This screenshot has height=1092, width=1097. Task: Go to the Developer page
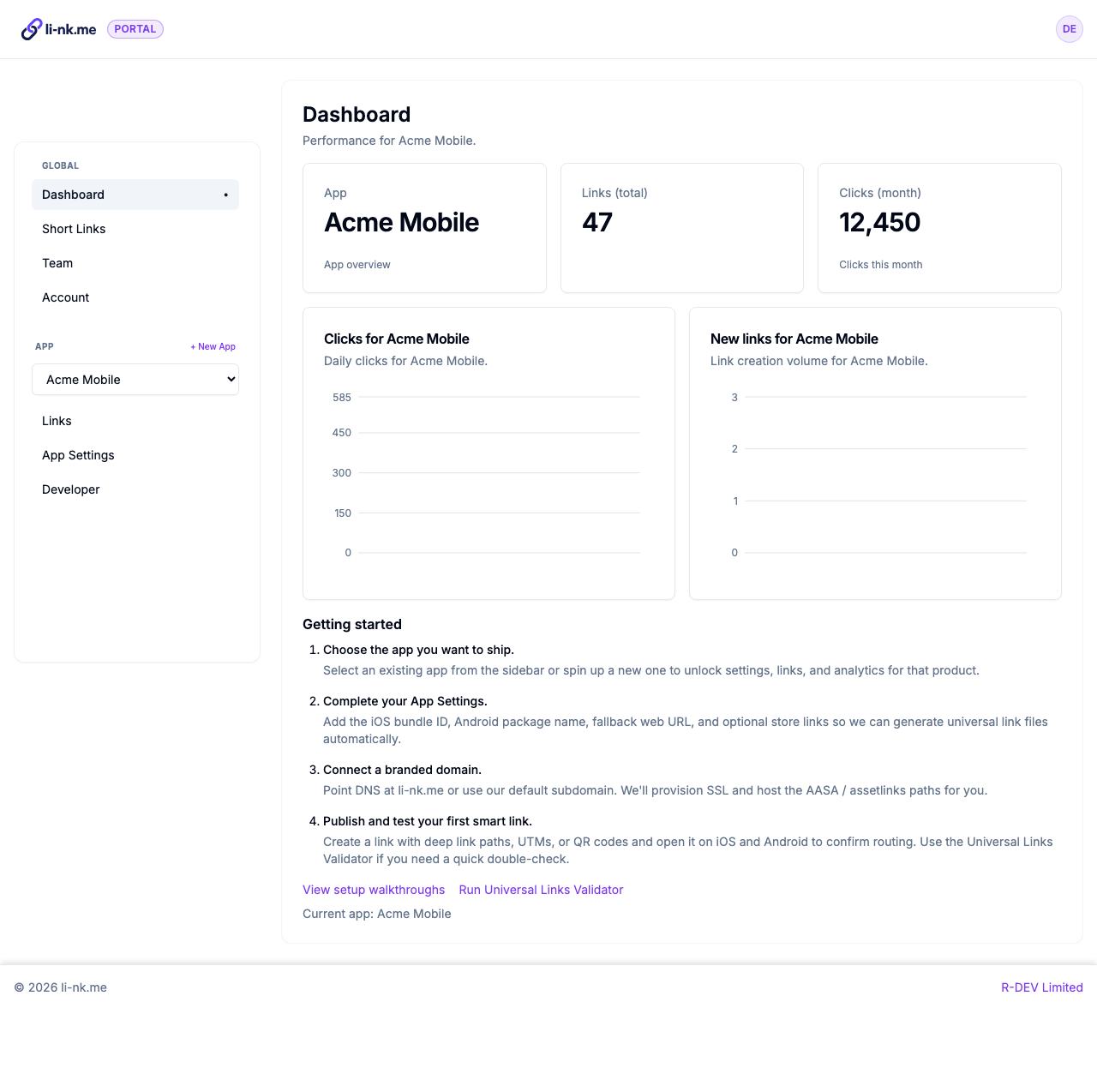[x=71, y=489]
